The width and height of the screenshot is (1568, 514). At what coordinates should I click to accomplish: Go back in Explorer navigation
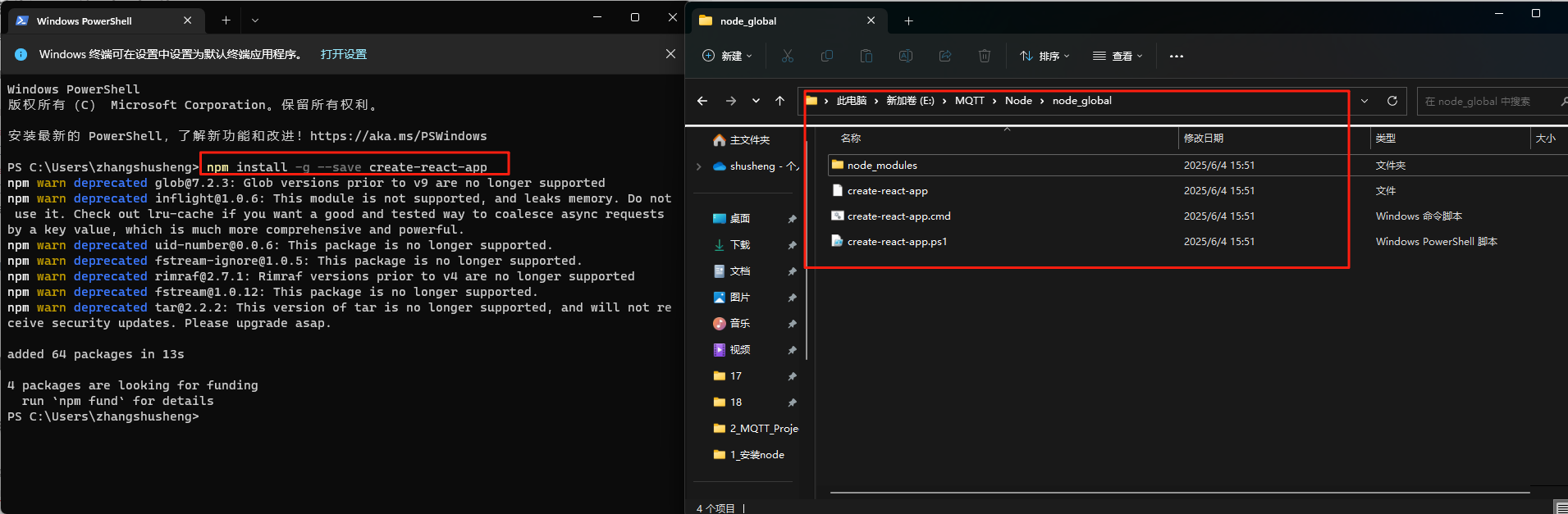pyautogui.click(x=702, y=101)
